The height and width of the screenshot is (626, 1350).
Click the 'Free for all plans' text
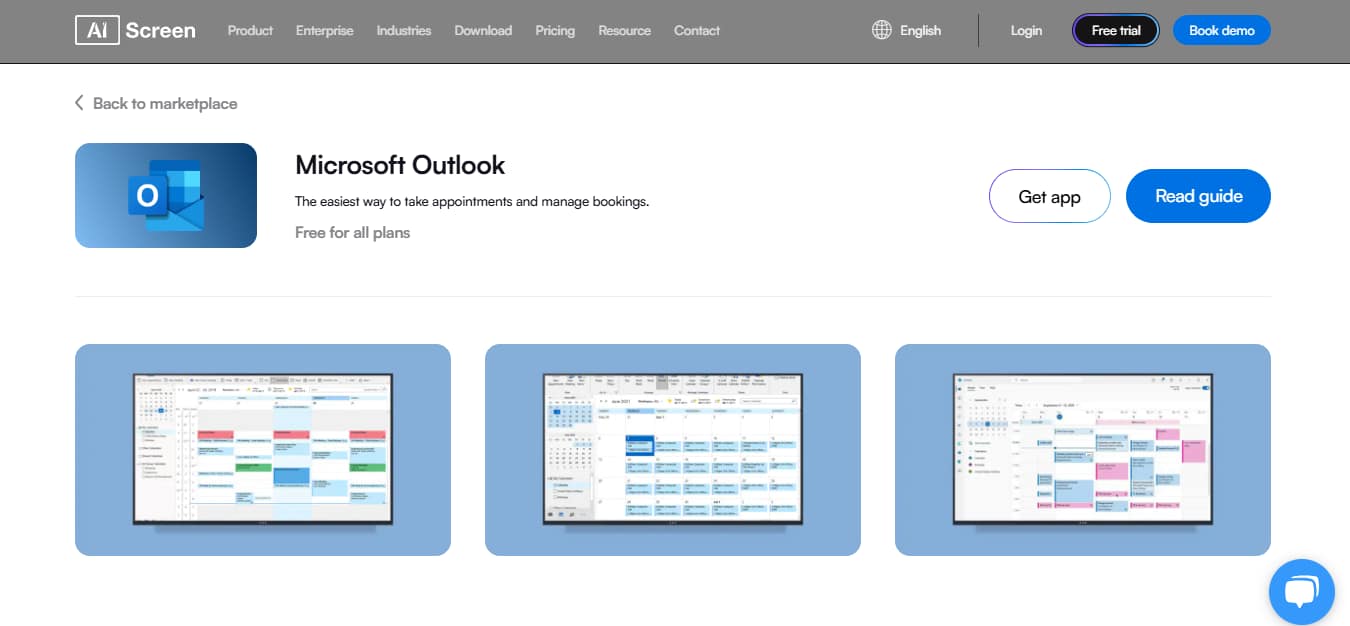coord(352,233)
